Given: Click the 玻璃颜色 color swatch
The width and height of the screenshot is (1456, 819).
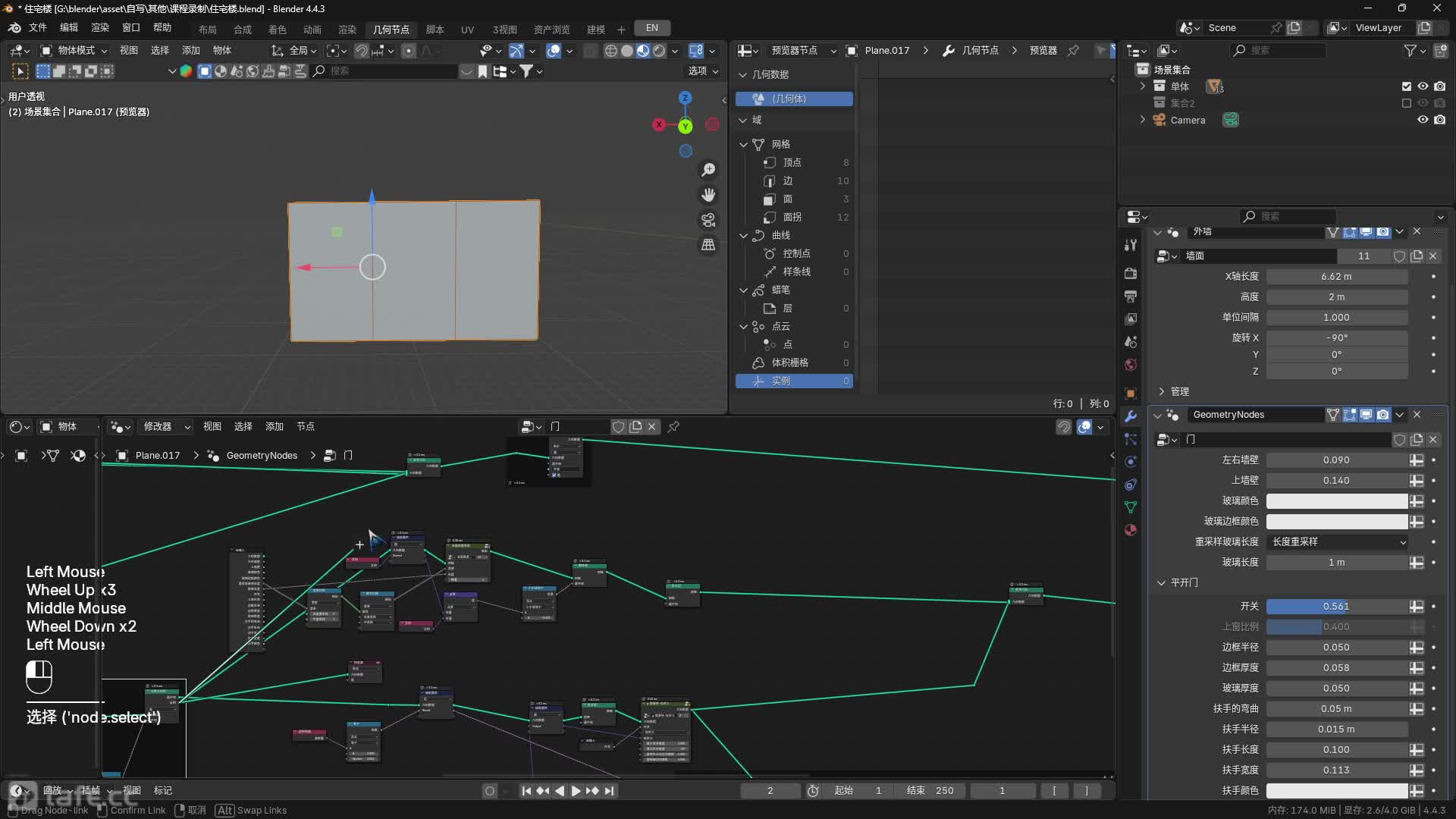Looking at the screenshot, I should 1337,501.
